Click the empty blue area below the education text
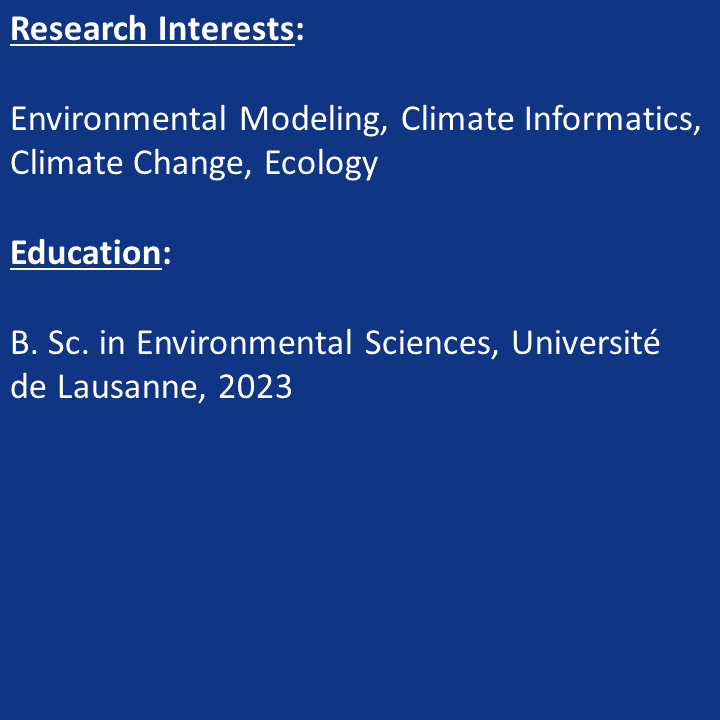 point(360,560)
